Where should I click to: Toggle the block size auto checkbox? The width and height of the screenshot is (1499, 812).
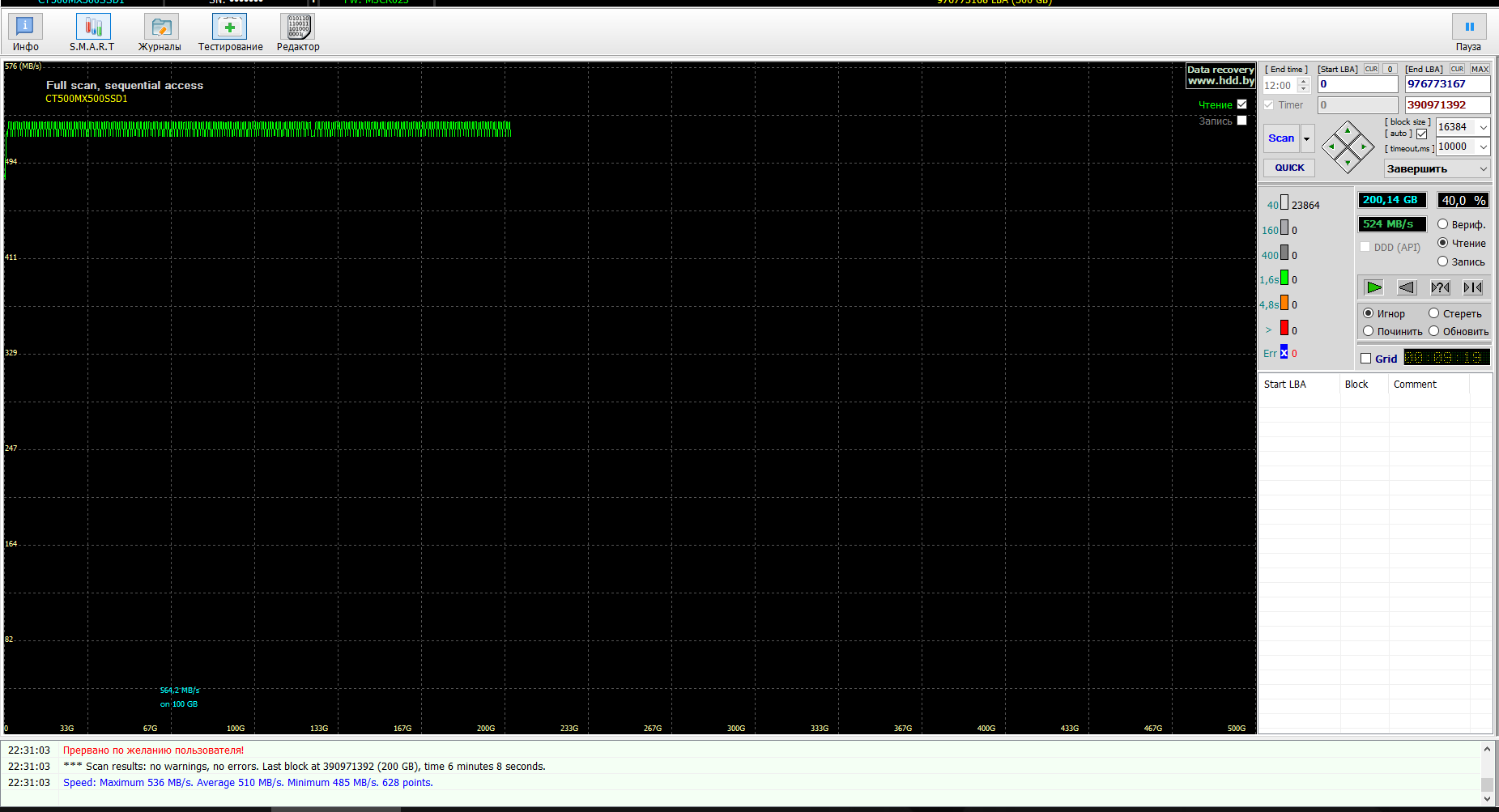pyautogui.click(x=1421, y=134)
